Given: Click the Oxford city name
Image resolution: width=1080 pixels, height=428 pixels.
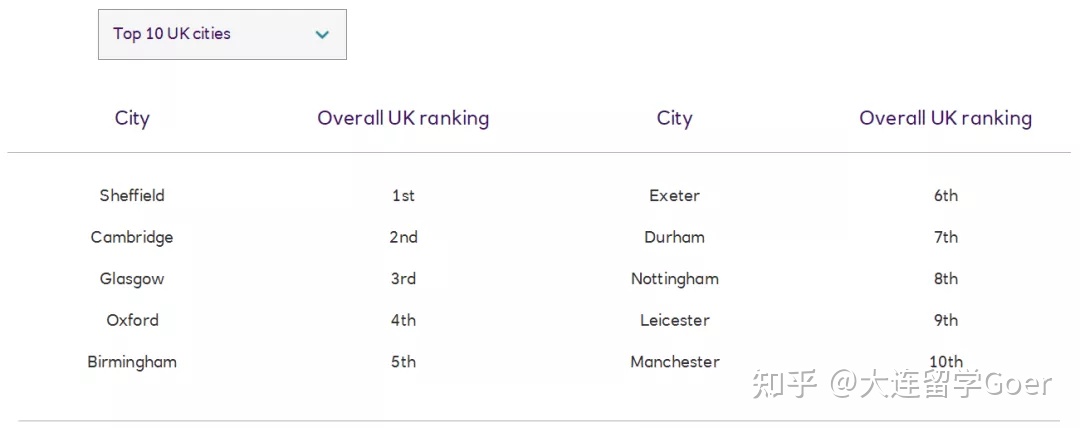Looking at the screenshot, I should tap(132, 320).
